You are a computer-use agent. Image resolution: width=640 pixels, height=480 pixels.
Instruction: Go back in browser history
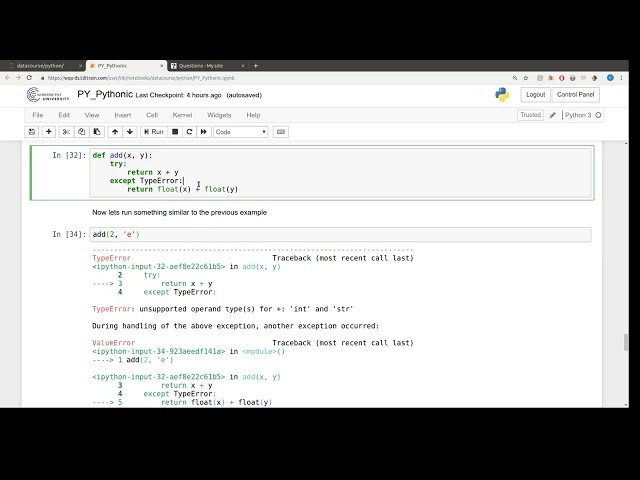pos(7,78)
